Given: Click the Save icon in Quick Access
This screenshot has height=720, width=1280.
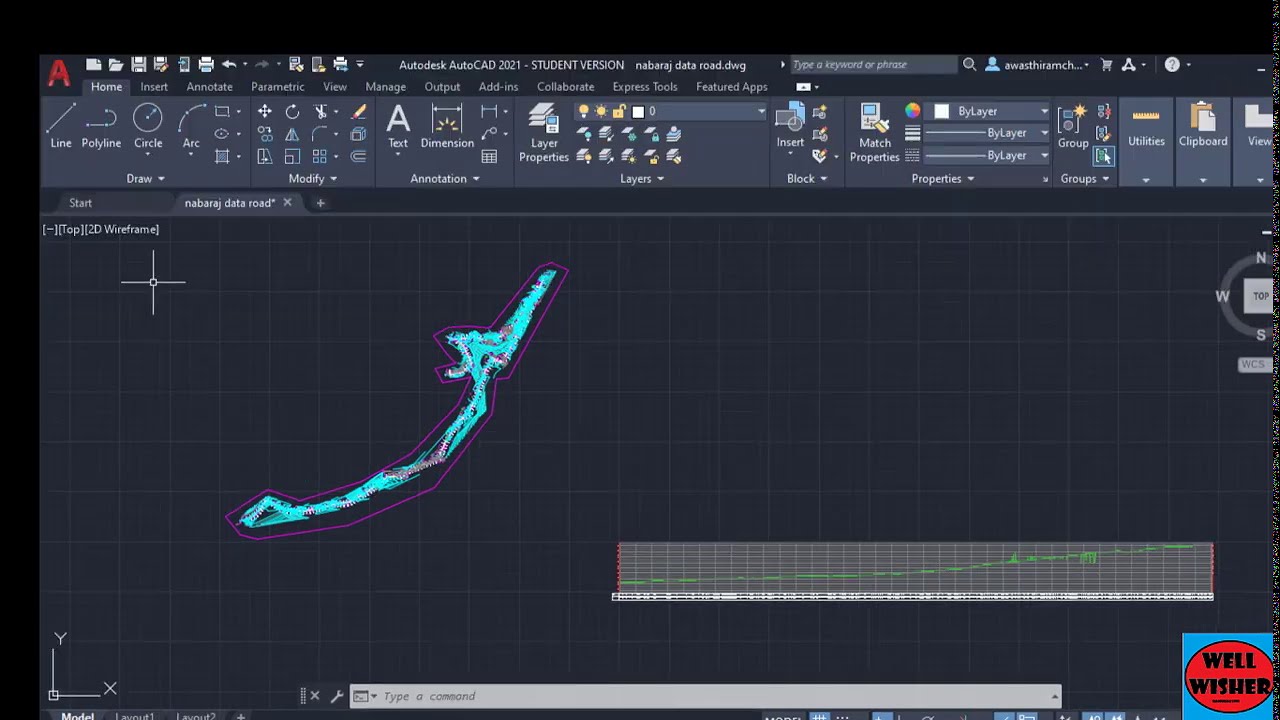Looking at the screenshot, I should click(x=138, y=64).
